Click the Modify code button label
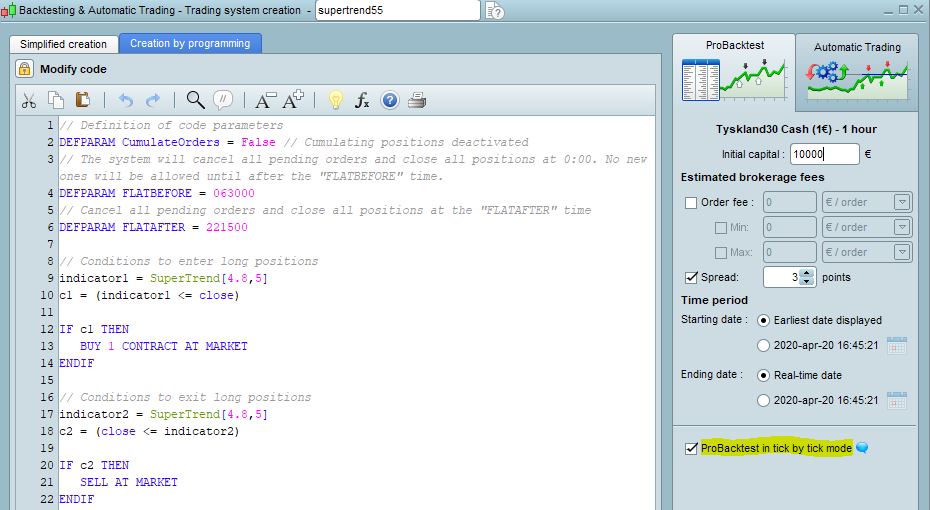The height and width of the screenshot is (510, 930). [73, 69]
